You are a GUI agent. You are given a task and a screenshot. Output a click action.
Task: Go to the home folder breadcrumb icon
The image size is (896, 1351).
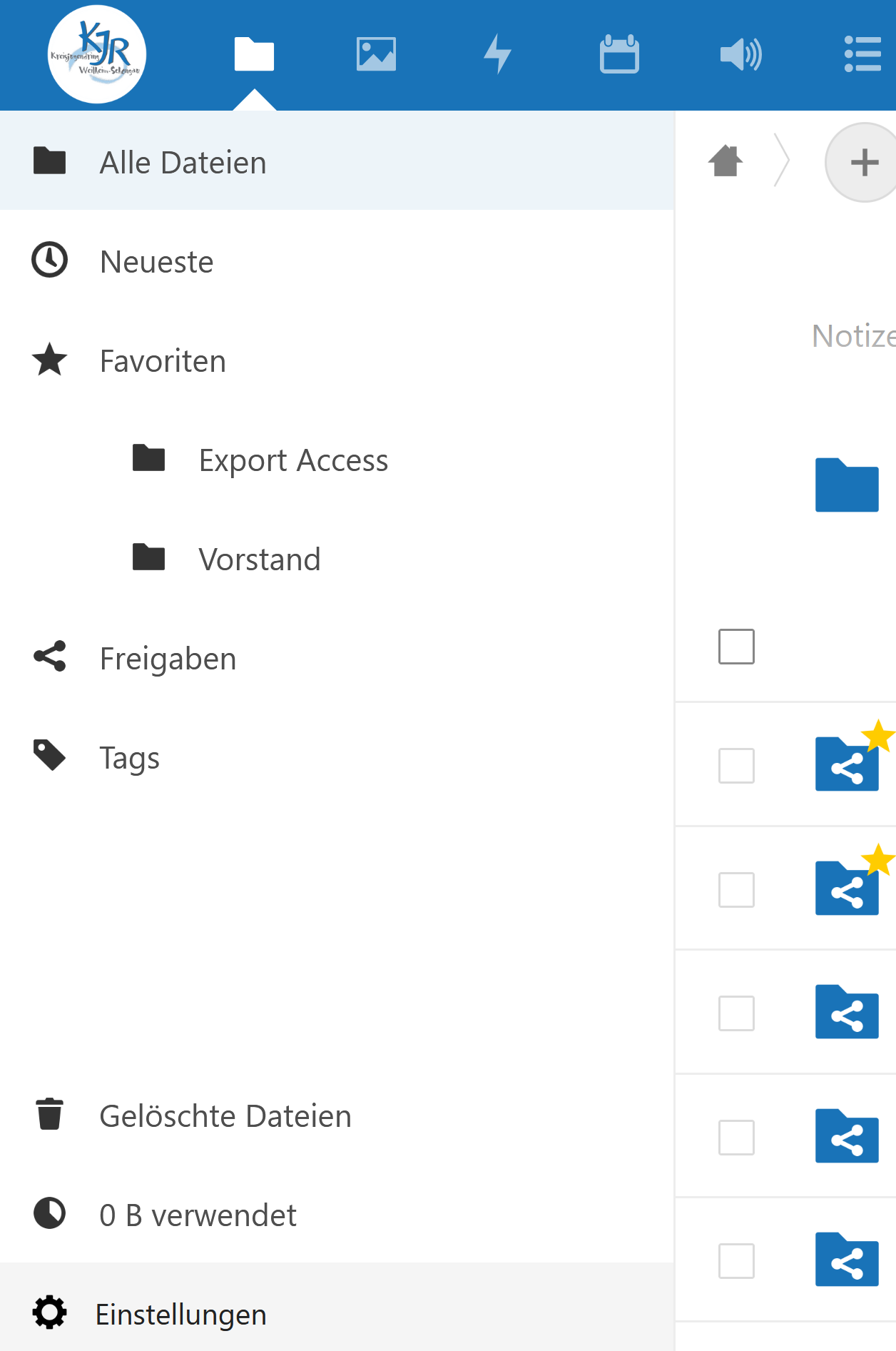726,161
